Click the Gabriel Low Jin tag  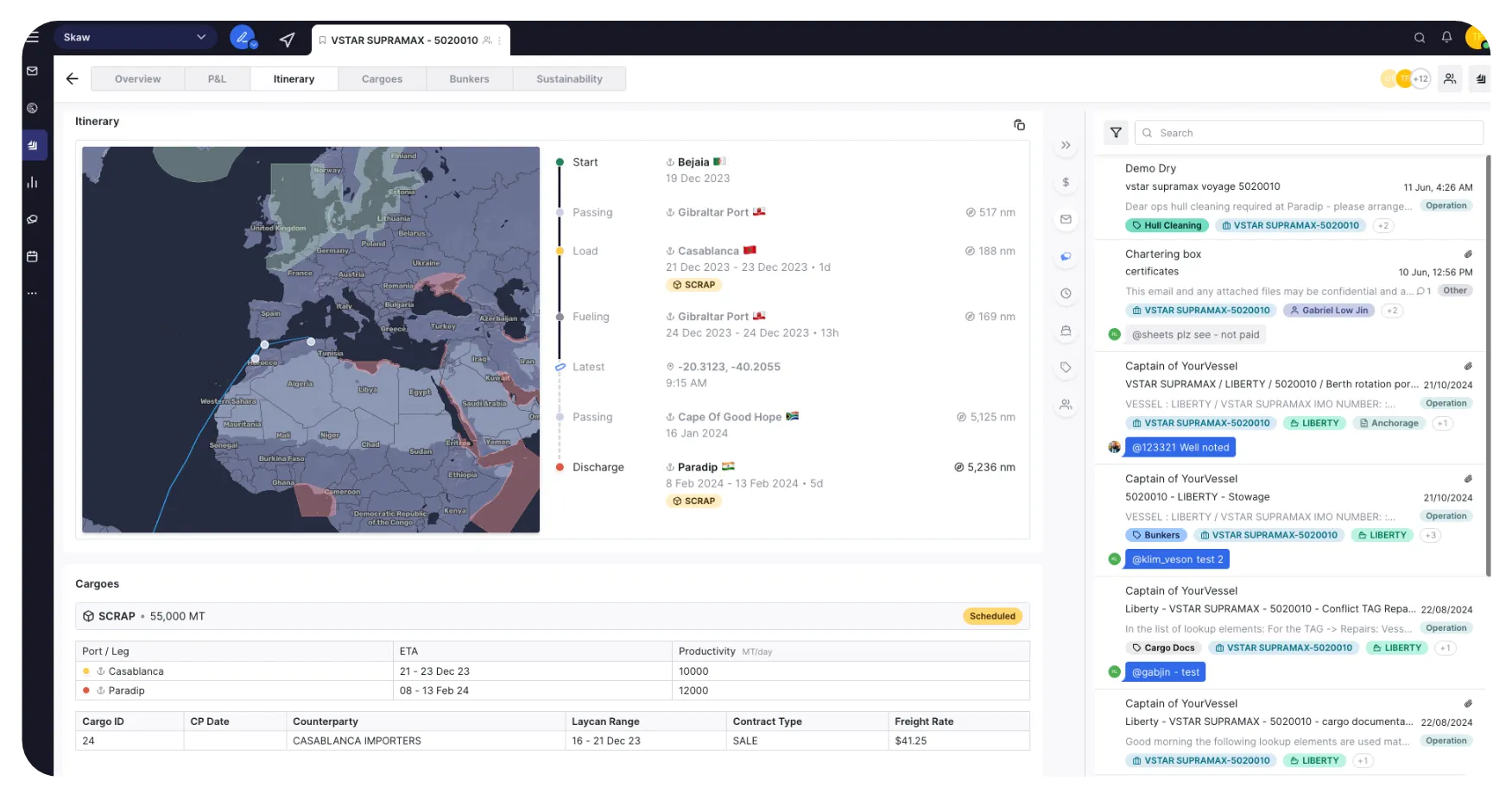[1328, 311]
